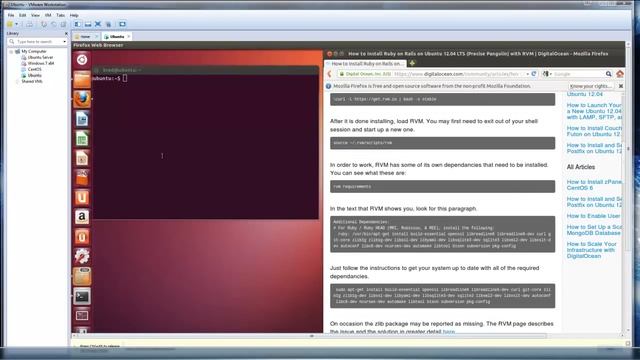Click VMware console view toolbar icon

coord(122,24)
